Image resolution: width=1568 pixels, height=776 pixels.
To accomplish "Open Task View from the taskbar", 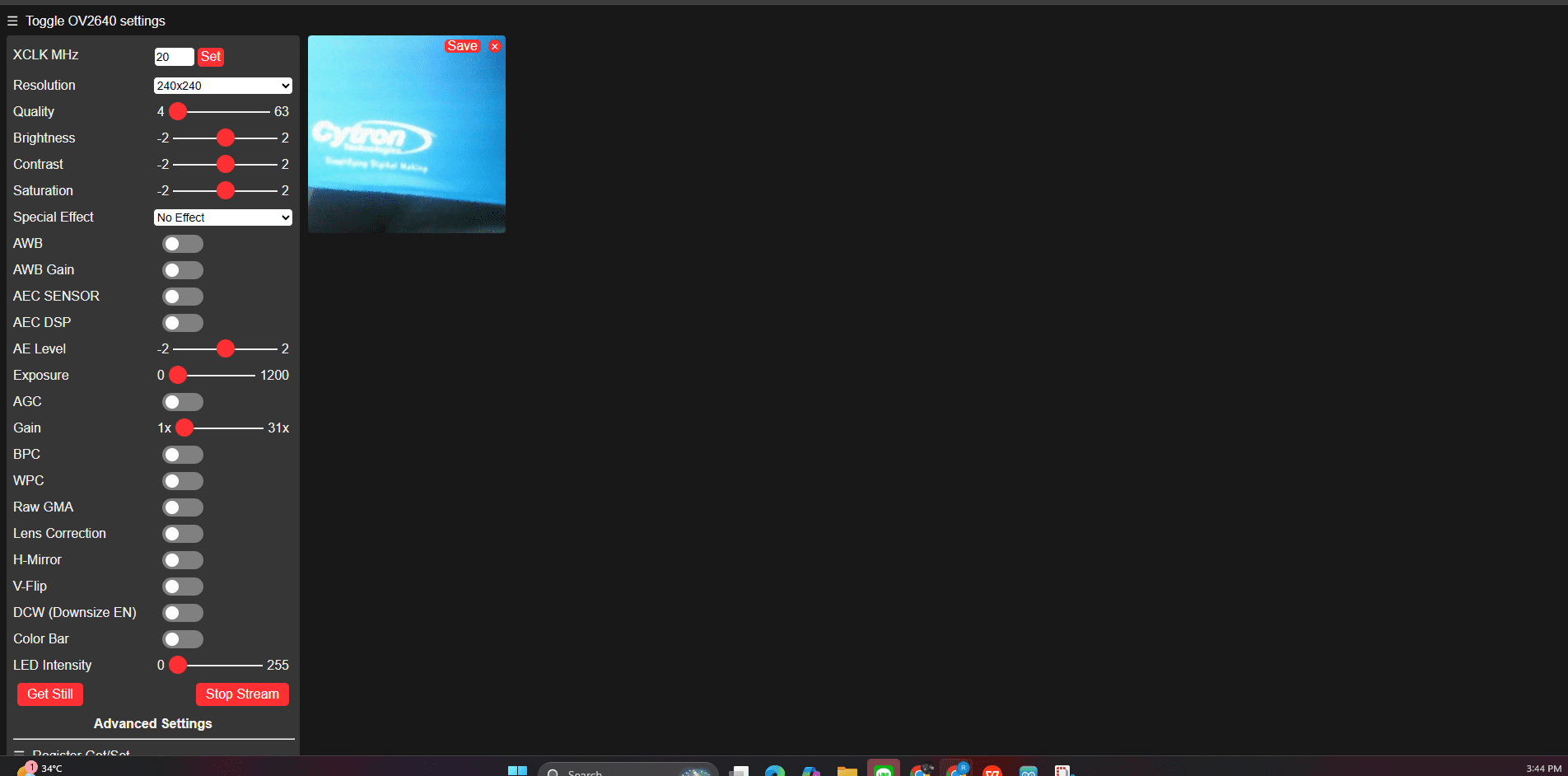I will coord(739,770).
